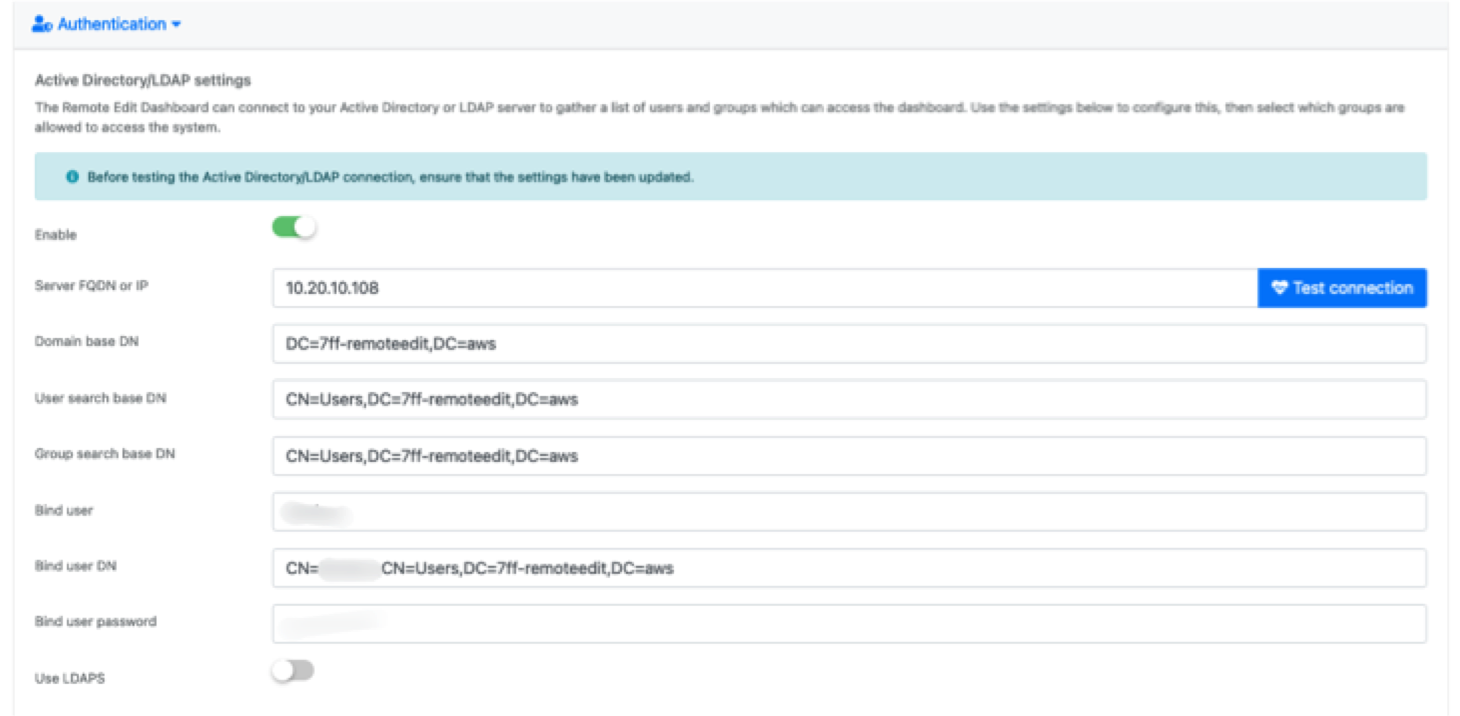Disable the Enable toggle switch
Viewport: 1460px width, 716px height.
(x=293, y=228)
